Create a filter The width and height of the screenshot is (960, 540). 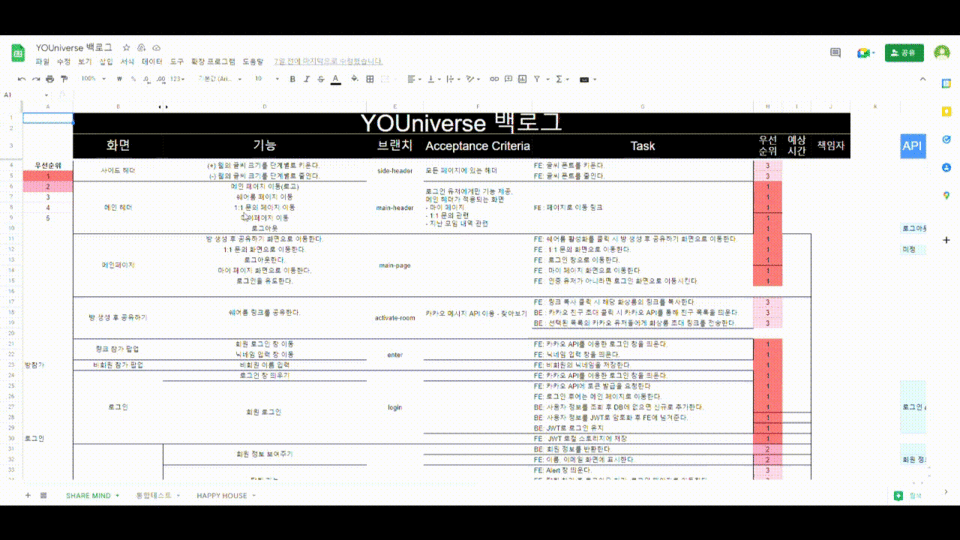(537, 79)
